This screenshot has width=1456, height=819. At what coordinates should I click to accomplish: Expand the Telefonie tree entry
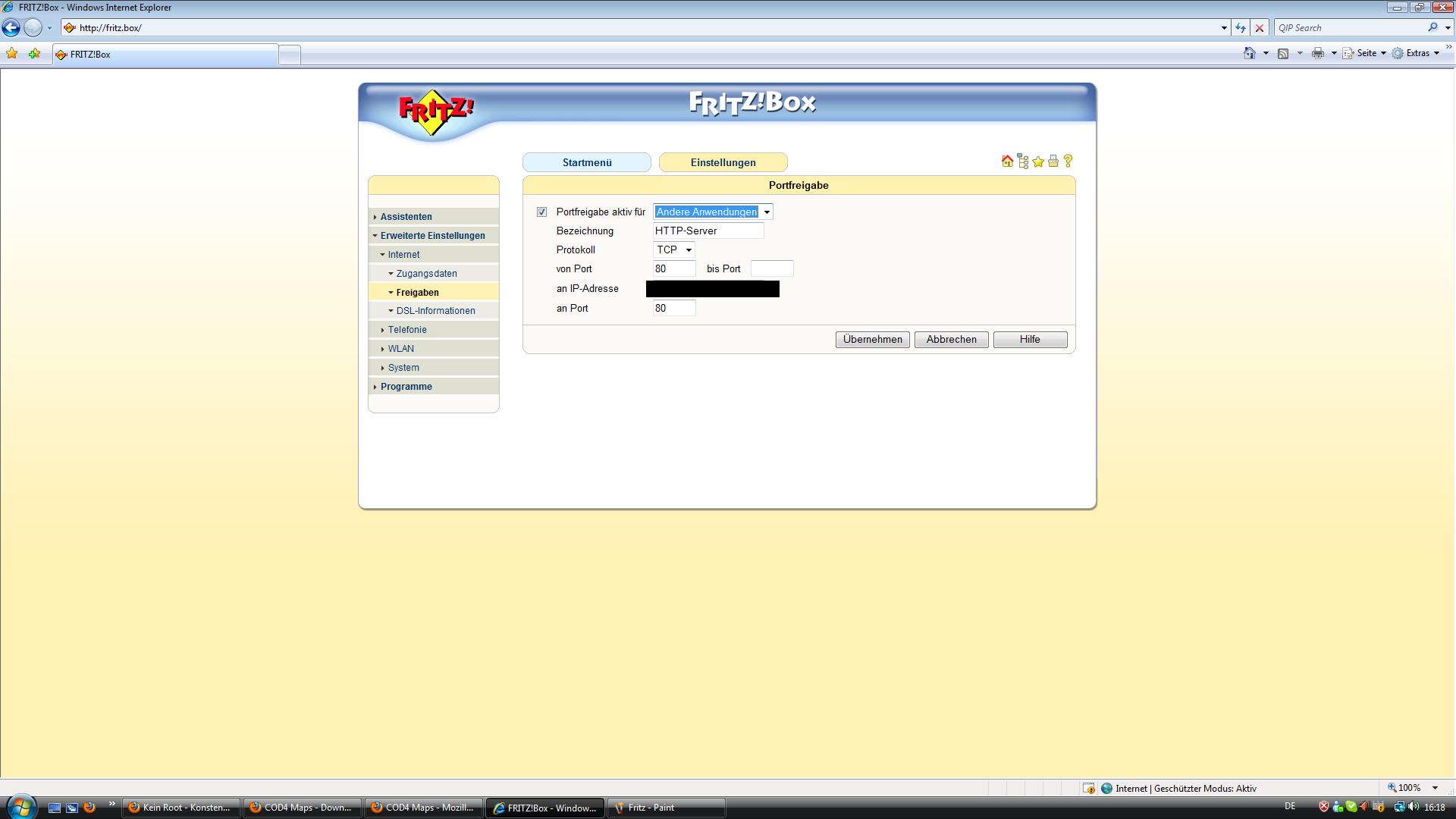pyautogui.click(x=407, y=330)
